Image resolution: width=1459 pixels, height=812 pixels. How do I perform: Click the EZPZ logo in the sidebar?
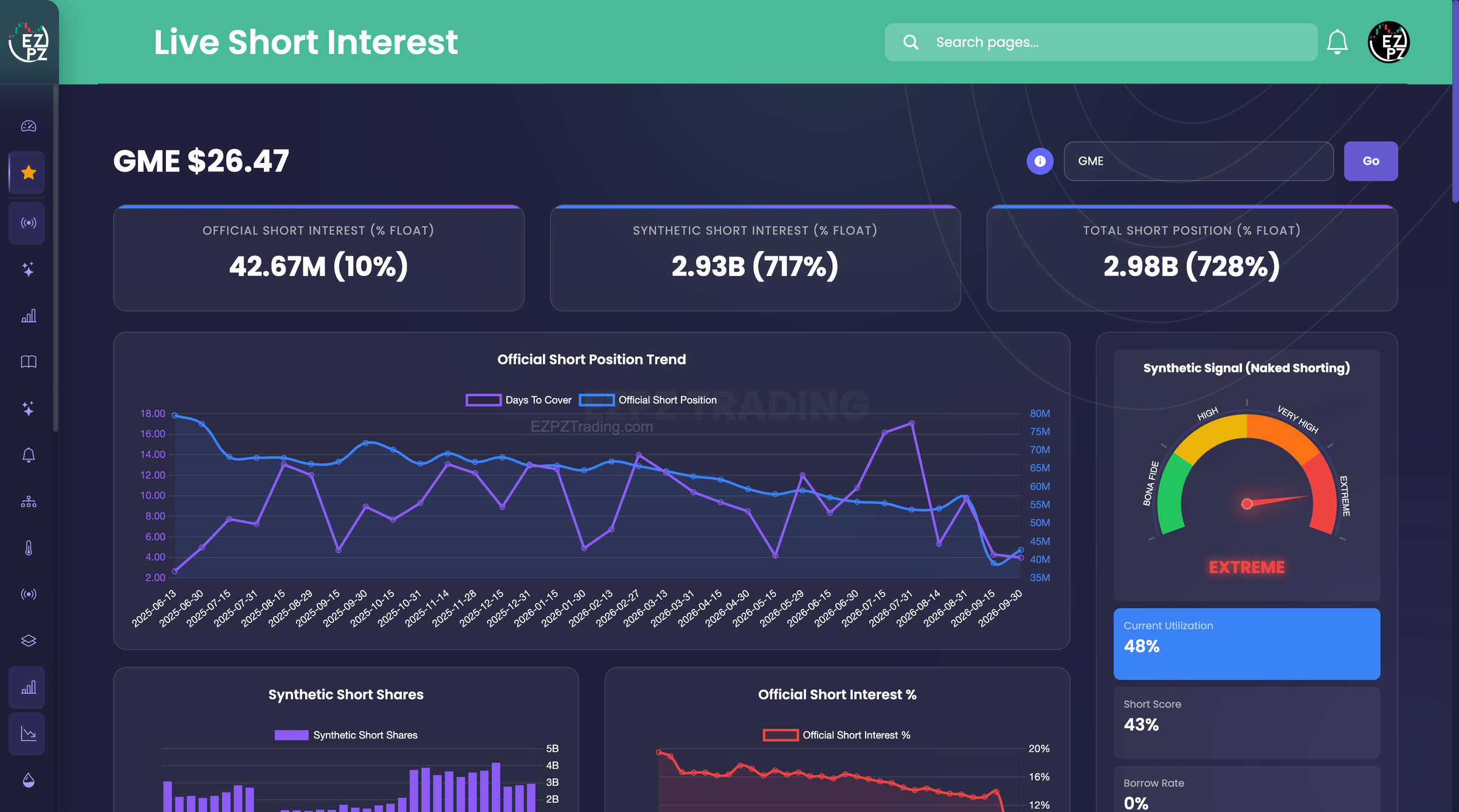coord(29,42)
